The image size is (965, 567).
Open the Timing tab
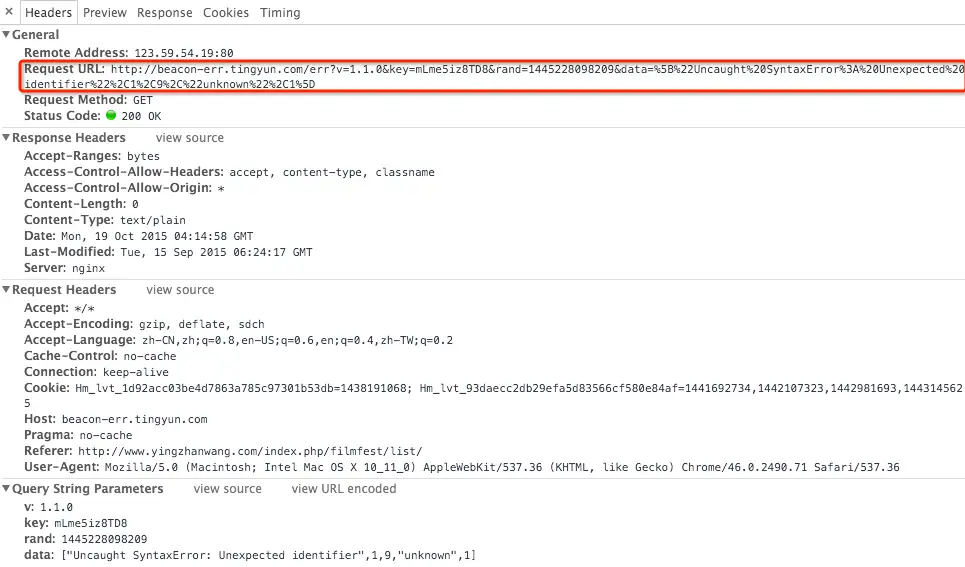pyautogui.click(x=280, y=13)
